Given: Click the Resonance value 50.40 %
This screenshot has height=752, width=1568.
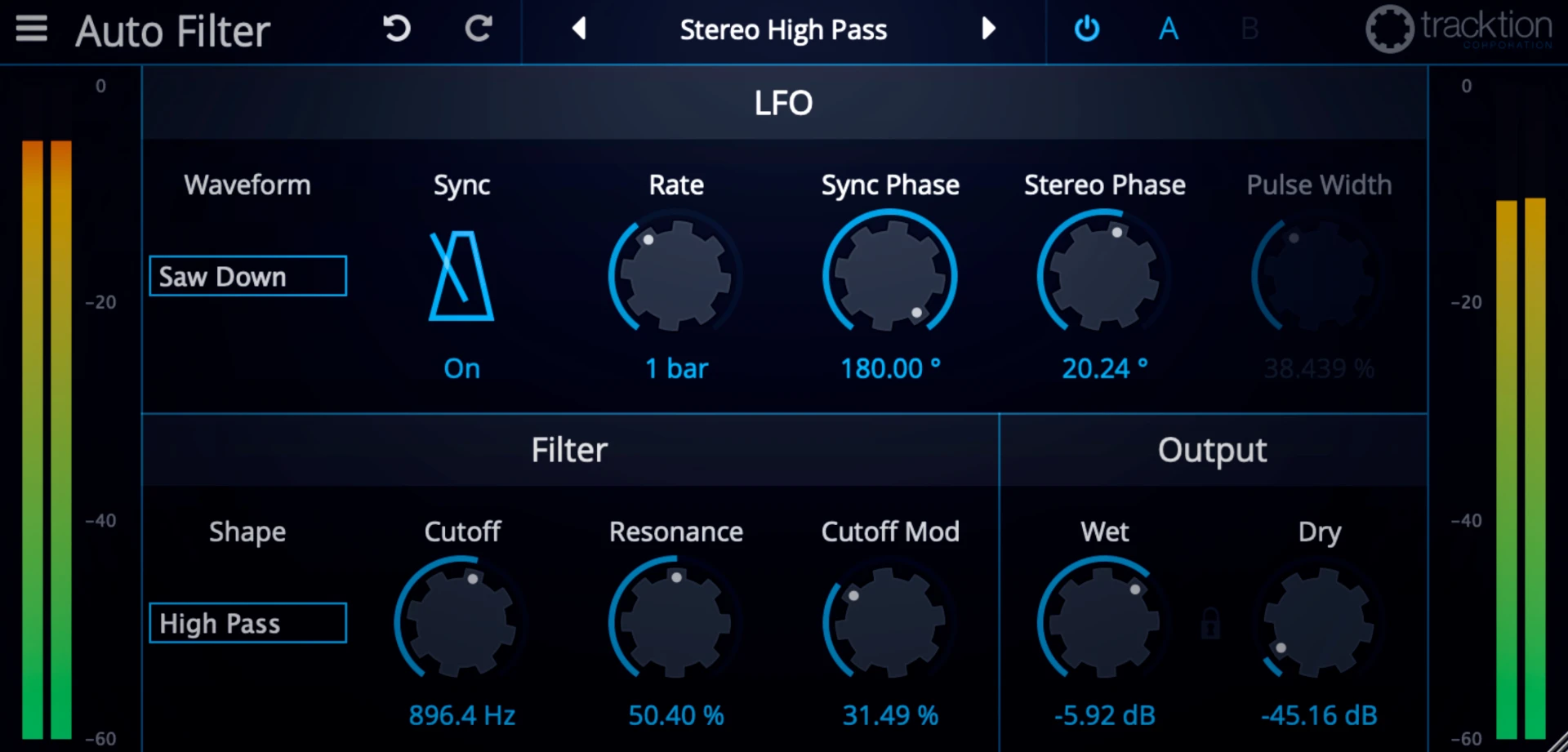Looking at the screenshot, I should coord(675,715).
